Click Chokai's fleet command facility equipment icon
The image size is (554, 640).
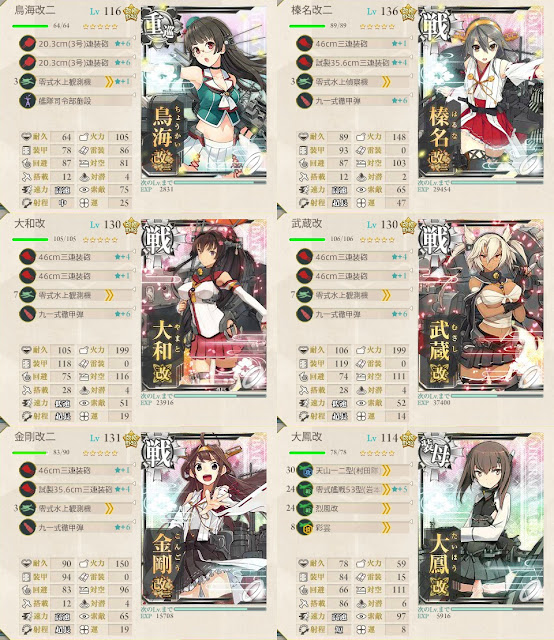[x=27, y=100]
